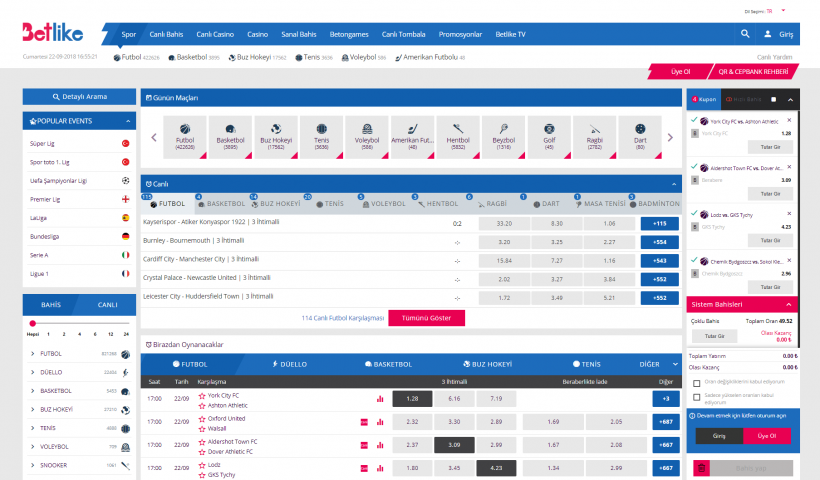Select Basketbol card in Günün Maçları
Viewport: 820px width, 480px height.
[x=230, y=137]
